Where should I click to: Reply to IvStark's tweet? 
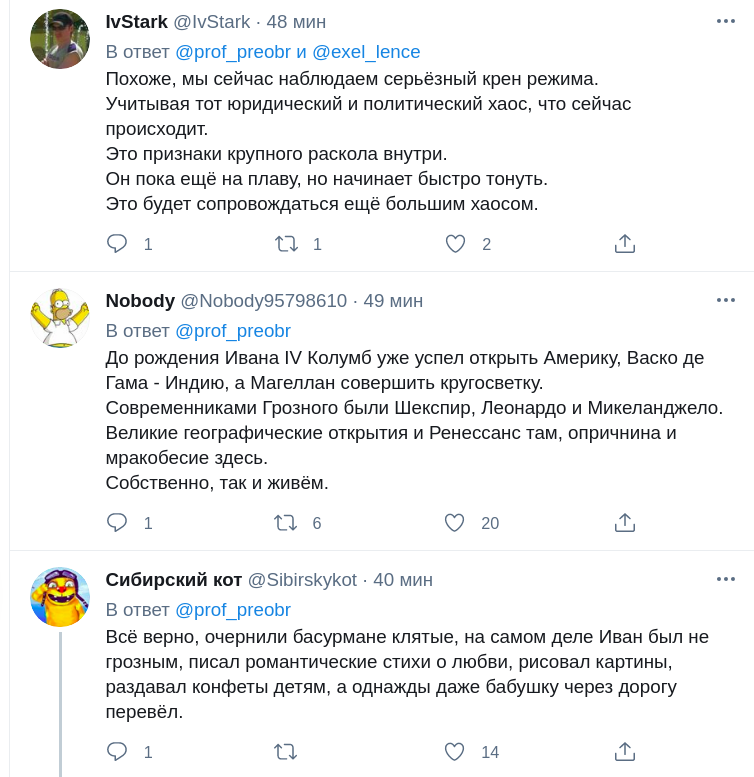tap(117, 243)
